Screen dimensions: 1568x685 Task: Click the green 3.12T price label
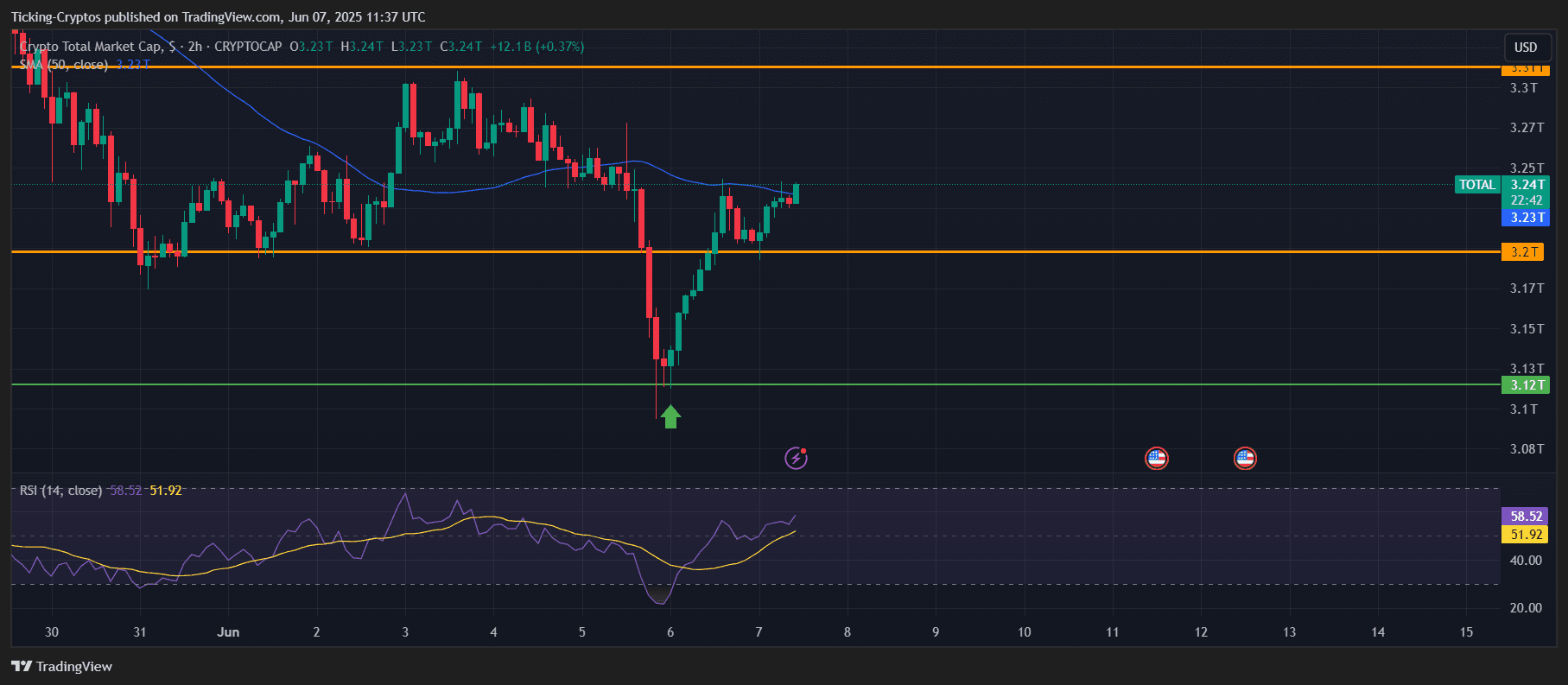(1525, 385)
